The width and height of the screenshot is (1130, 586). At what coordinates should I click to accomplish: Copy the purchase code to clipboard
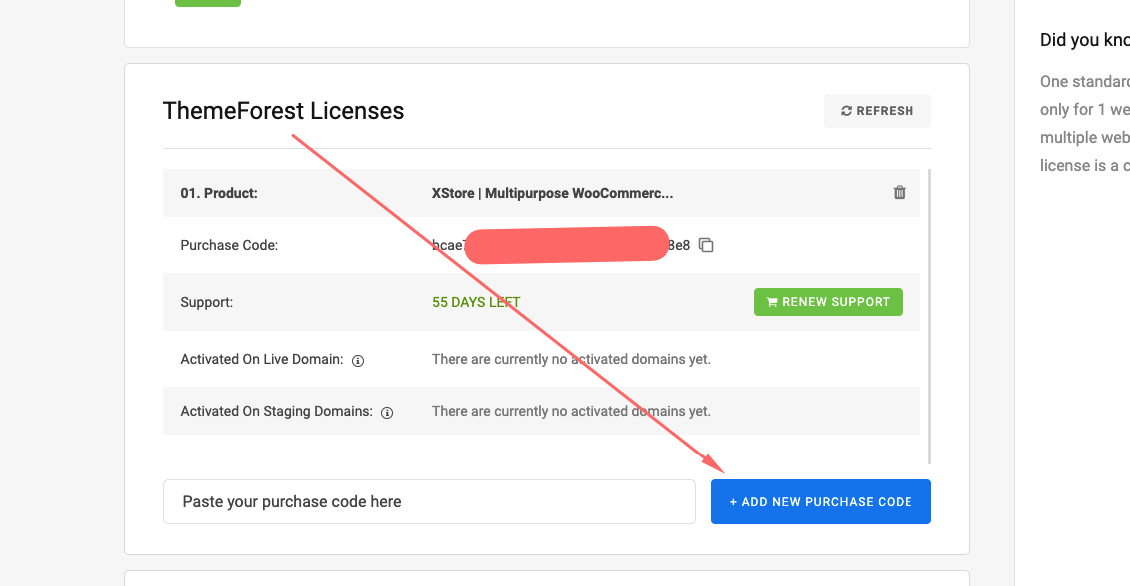click(706, 245)
